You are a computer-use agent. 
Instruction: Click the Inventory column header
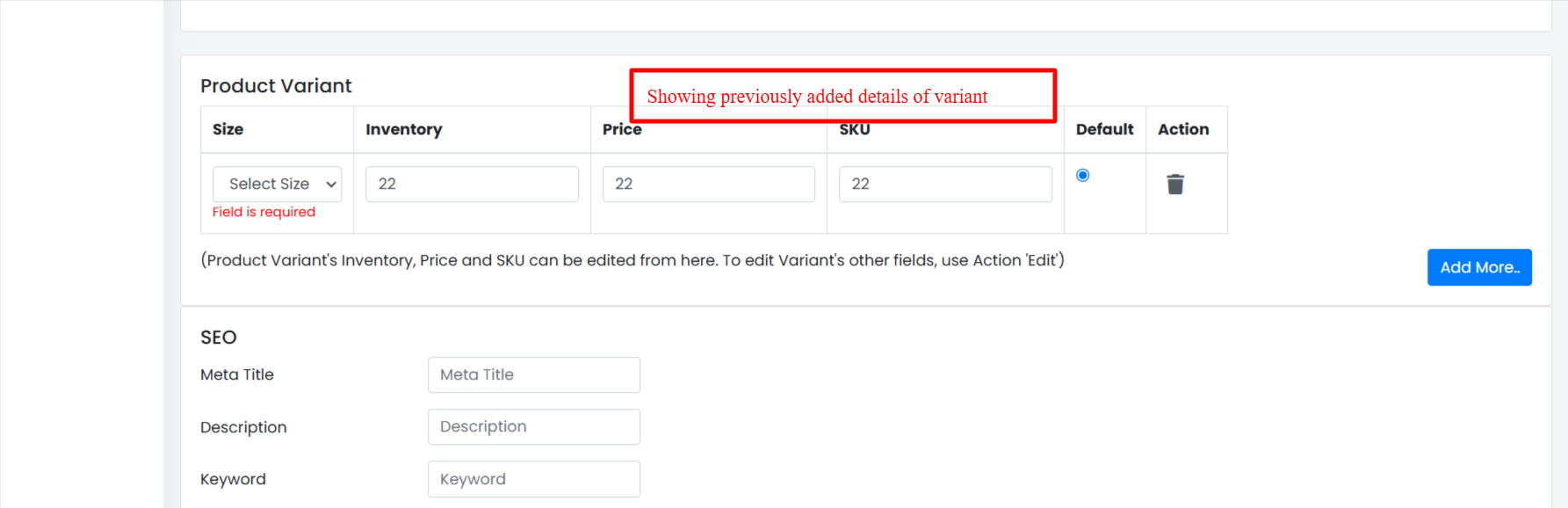[x=403, y=129]
